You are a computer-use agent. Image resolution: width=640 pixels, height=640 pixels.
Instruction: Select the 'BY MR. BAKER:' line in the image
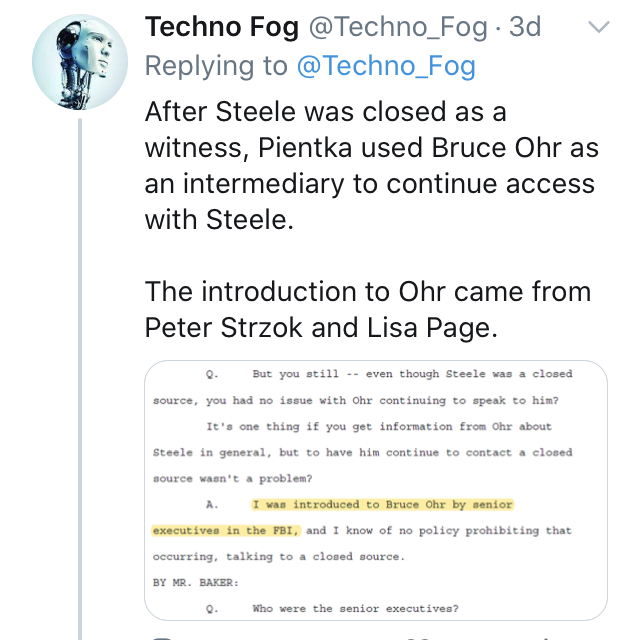[x=196, y=582]
